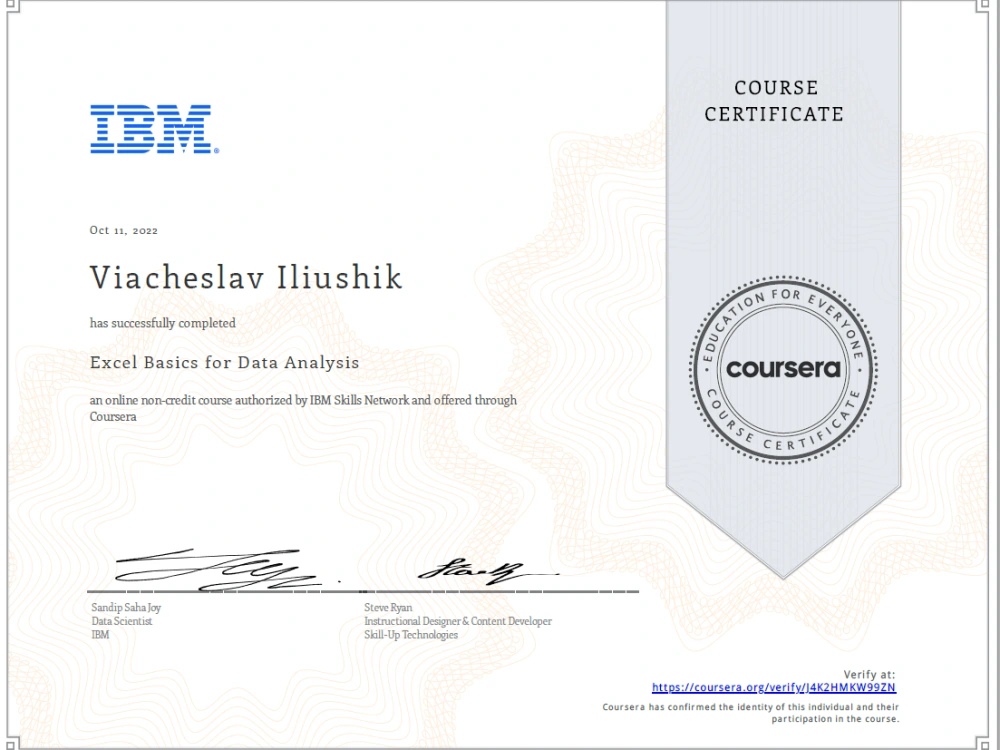Click the online non-credit course description
Image resolution: width=1000 pixels, height=750 pixels.
(303, 408)
